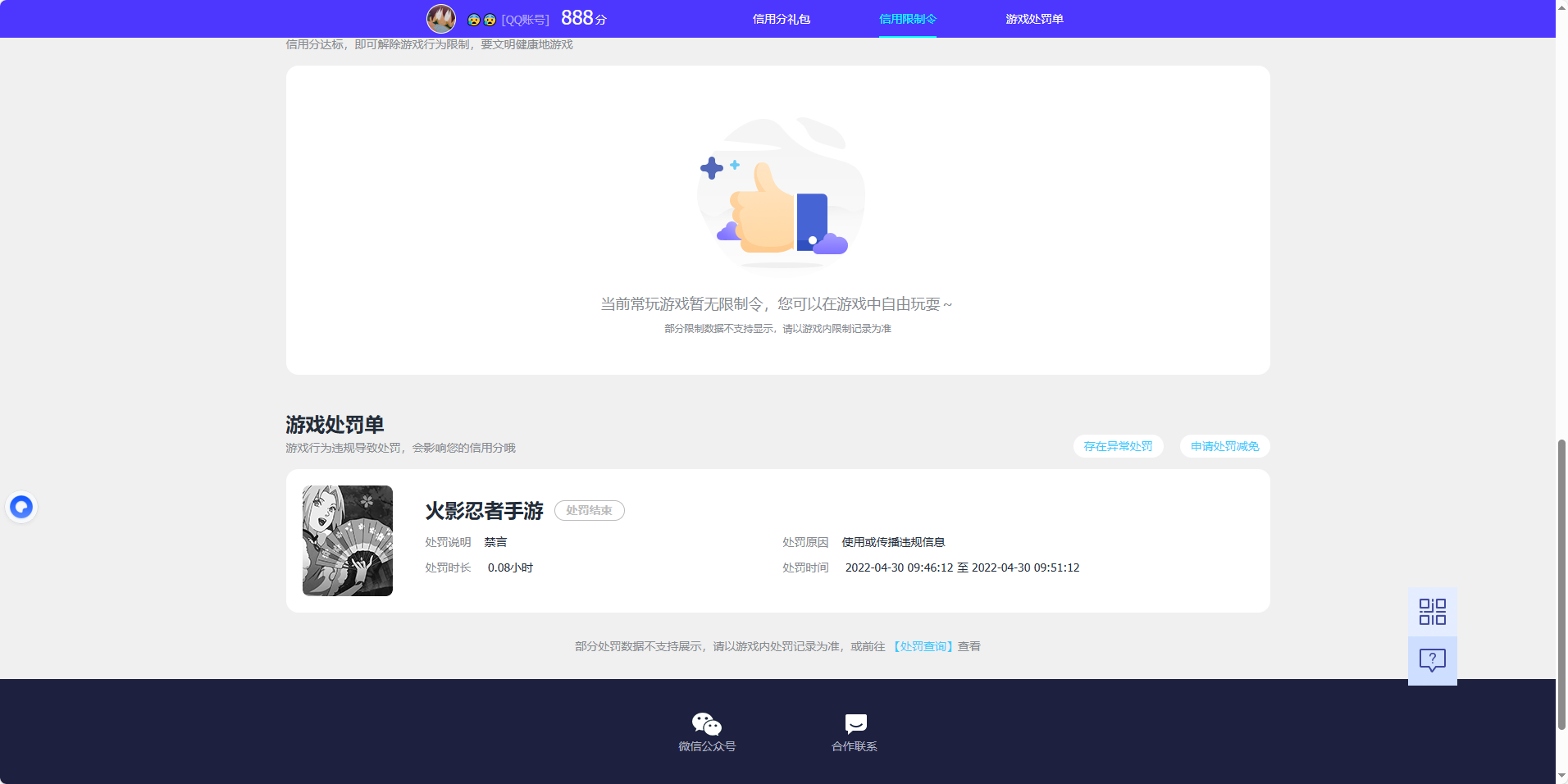Viewport: 1568px width, 784px height.
Task: Select the [QQ账号] account switcher
Action: pos(526,18)
